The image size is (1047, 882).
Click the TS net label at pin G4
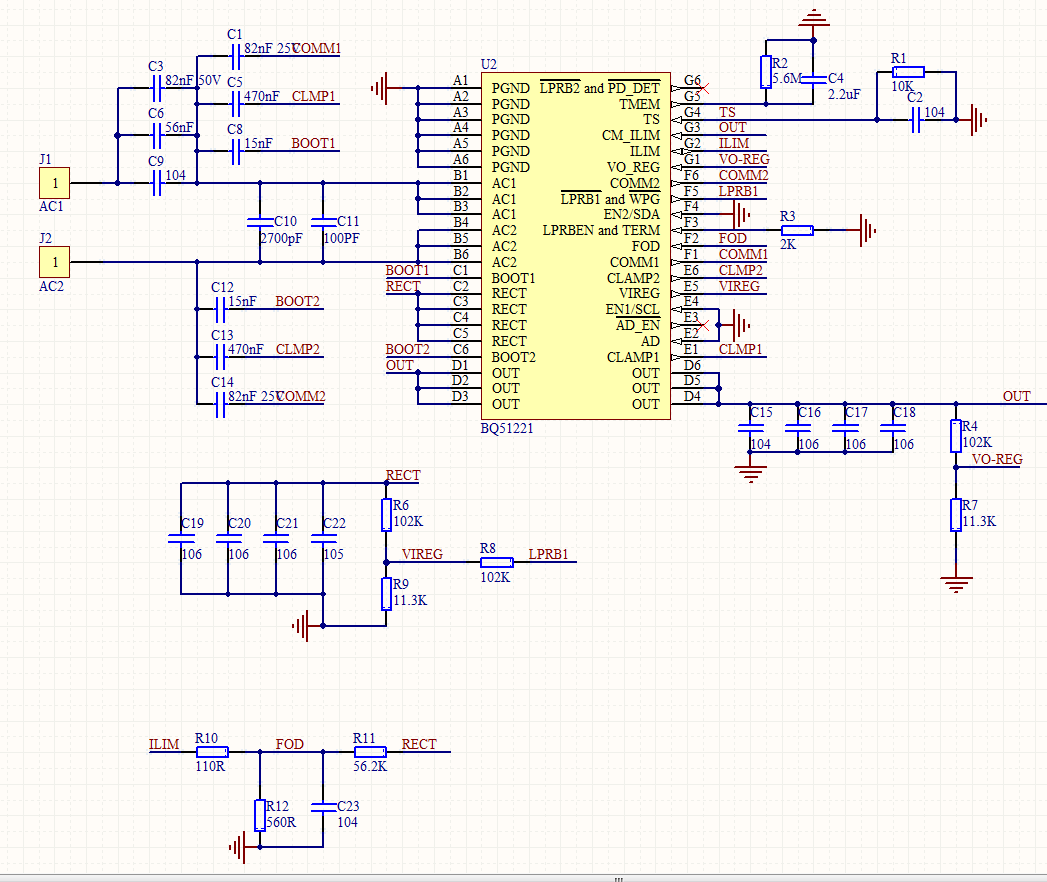coord(726,112)
